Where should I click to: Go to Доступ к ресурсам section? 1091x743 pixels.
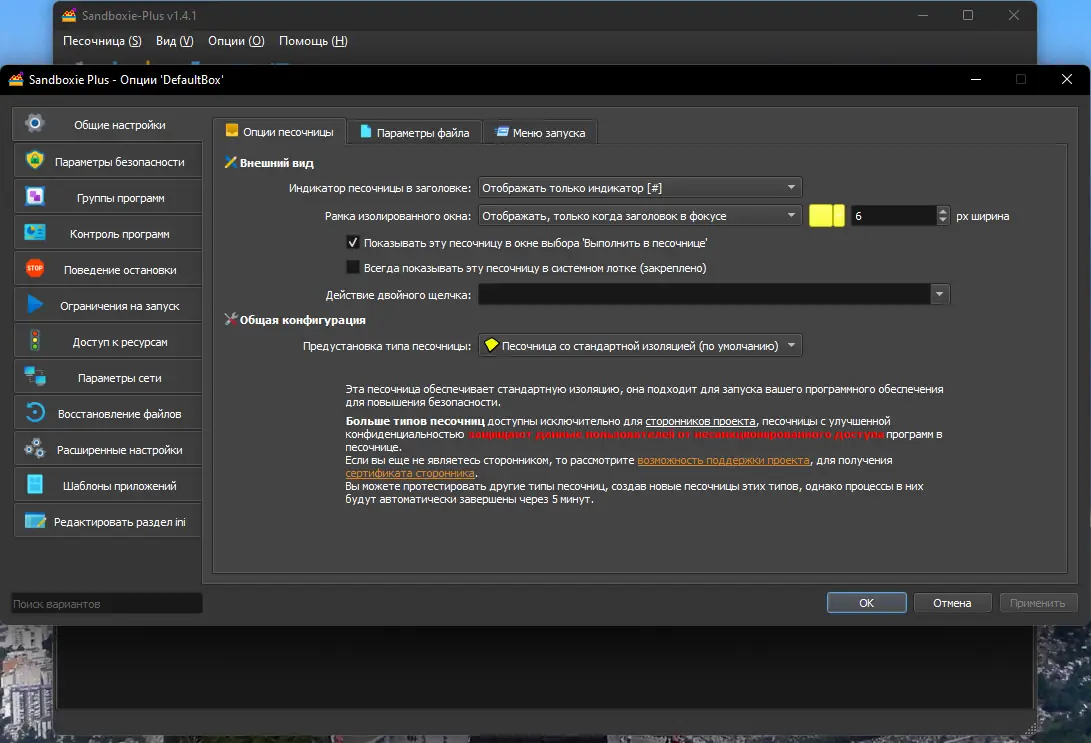(x=108, y=342)
